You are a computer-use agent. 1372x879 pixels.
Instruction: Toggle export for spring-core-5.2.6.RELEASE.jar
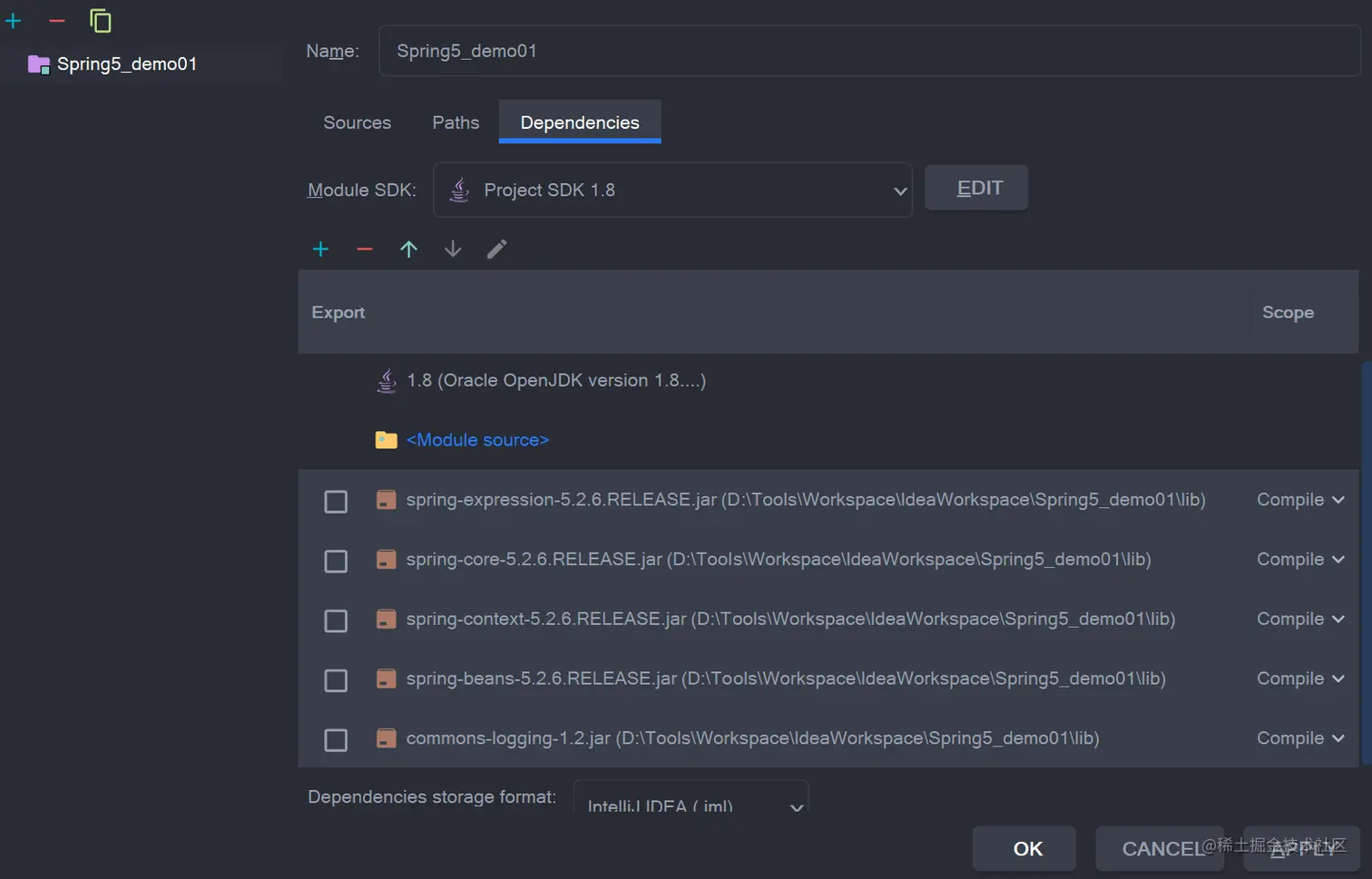[x=336, y=561]
